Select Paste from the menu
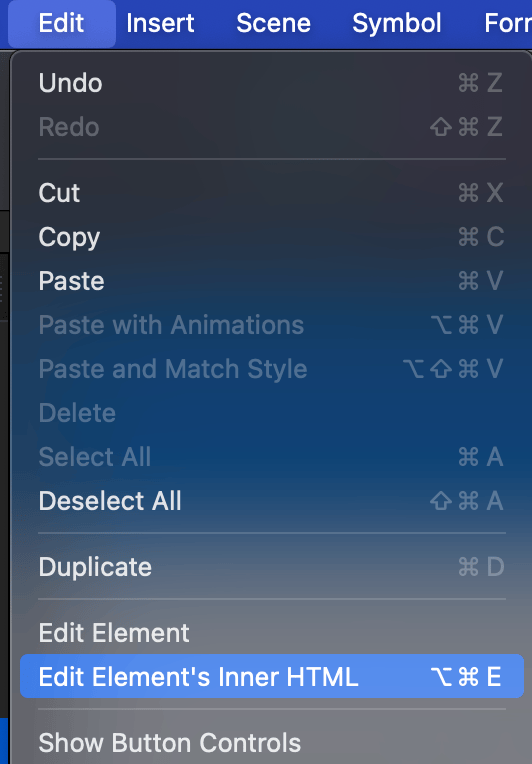This screenshot has width=532, height=764. point(272,281)
